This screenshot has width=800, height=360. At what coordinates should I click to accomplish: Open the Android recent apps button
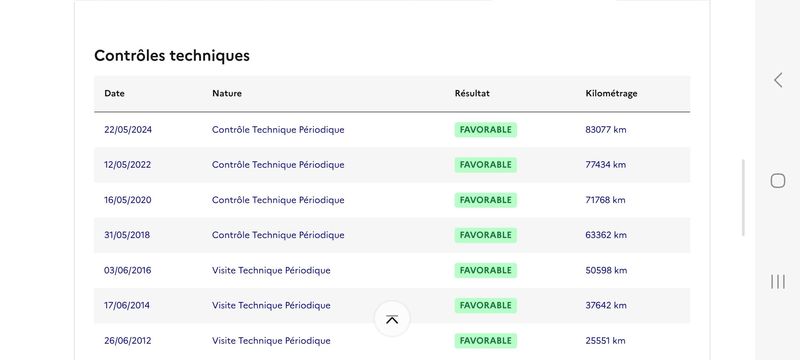click(x=778, y=281)
